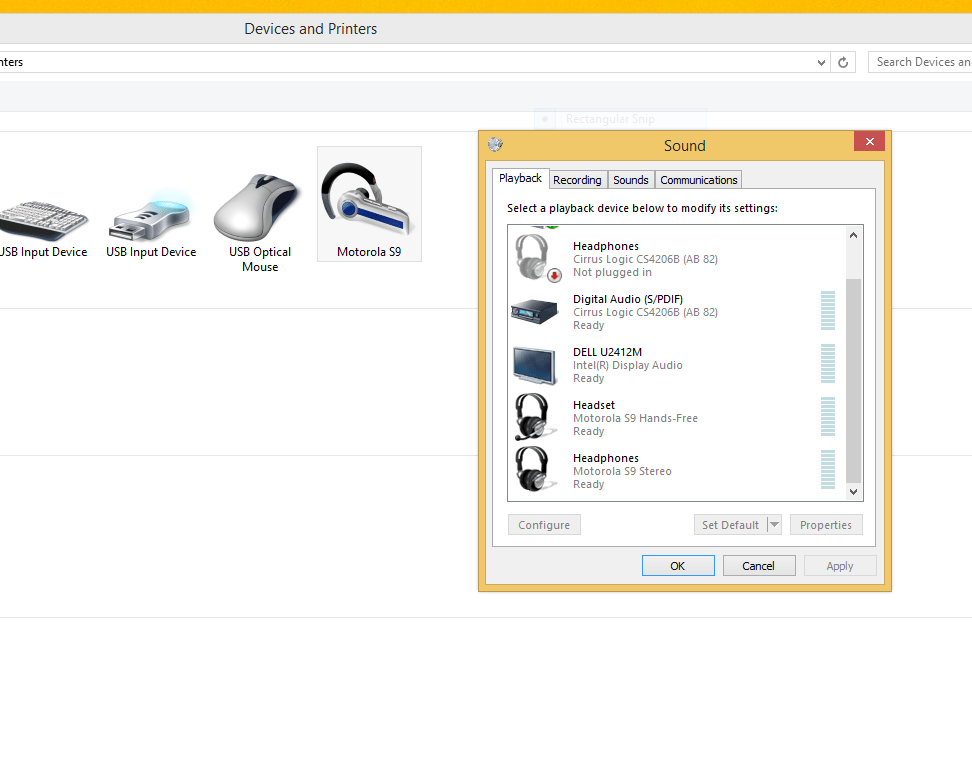Open the Set Default dropdown arrow
The height and width of the screenshot is (767, 972).
[x=775, y=524]
